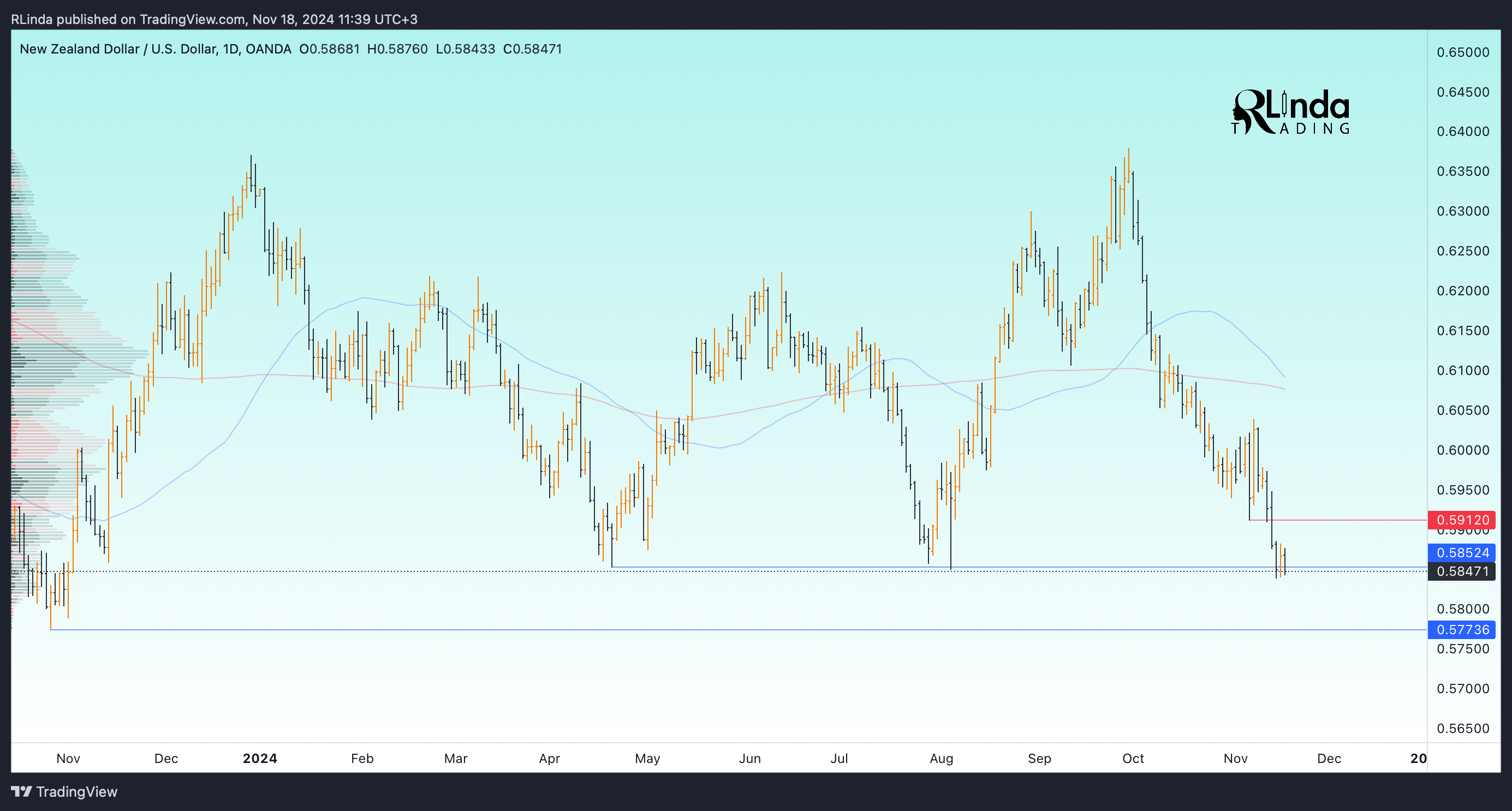
Task: Click the Jul label on time axis
Action: point(839,758)
